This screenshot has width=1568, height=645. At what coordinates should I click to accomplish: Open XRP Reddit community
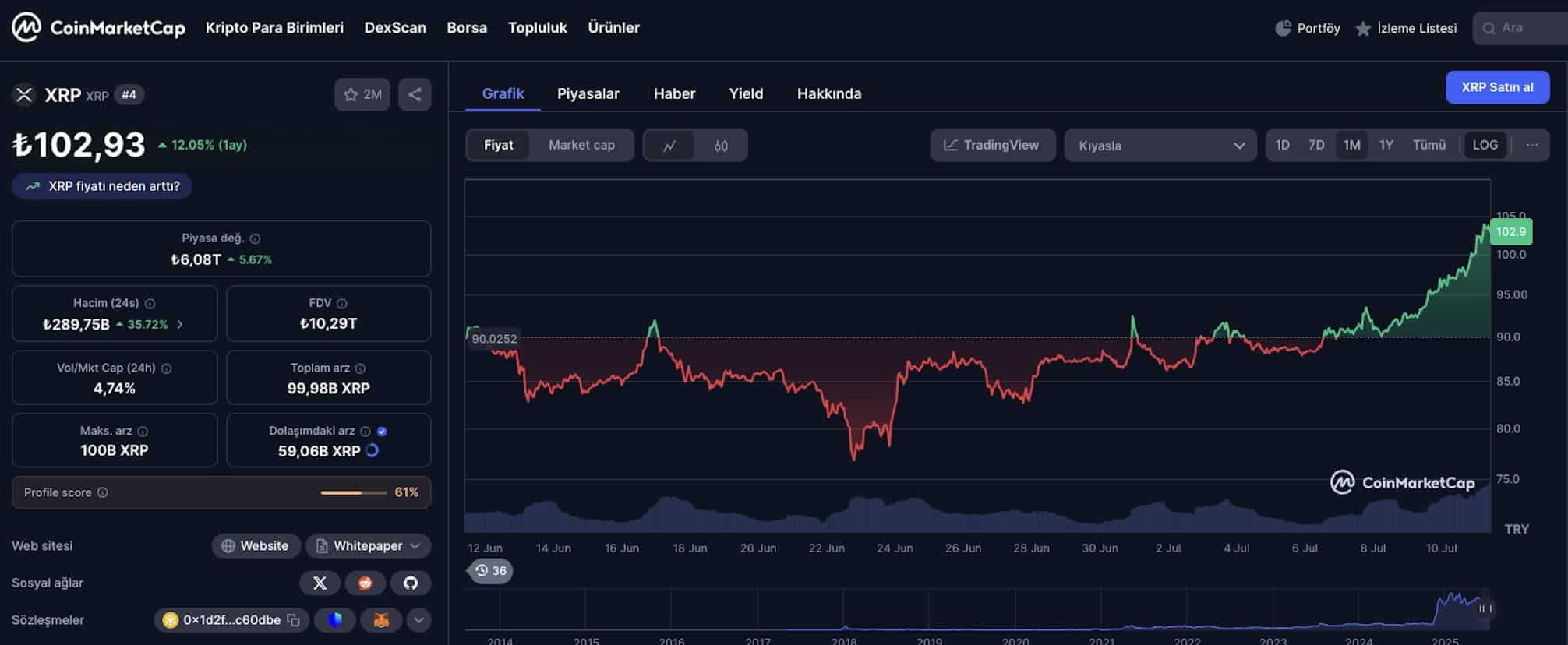[365, 583]
